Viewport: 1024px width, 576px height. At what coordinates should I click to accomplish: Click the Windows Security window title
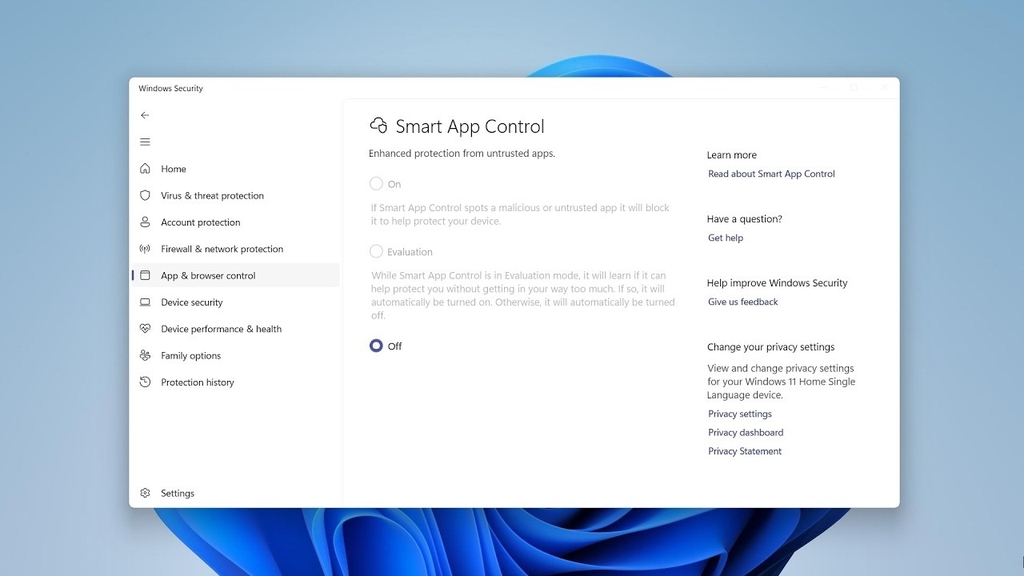tap(170, 88)
